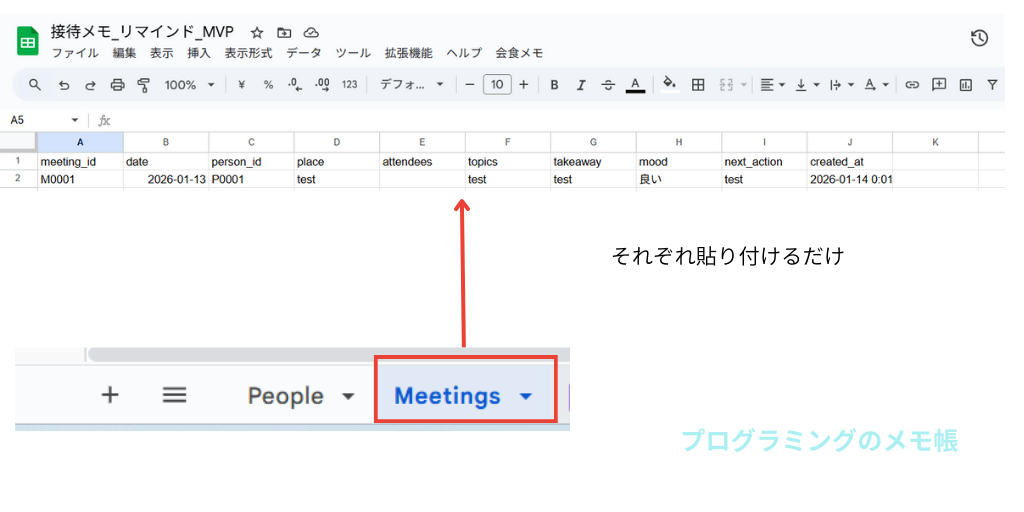Viewport: 1024px width, 512px height.
Task: Open the fill color paint bucket
Action: (x=669, y=85)
